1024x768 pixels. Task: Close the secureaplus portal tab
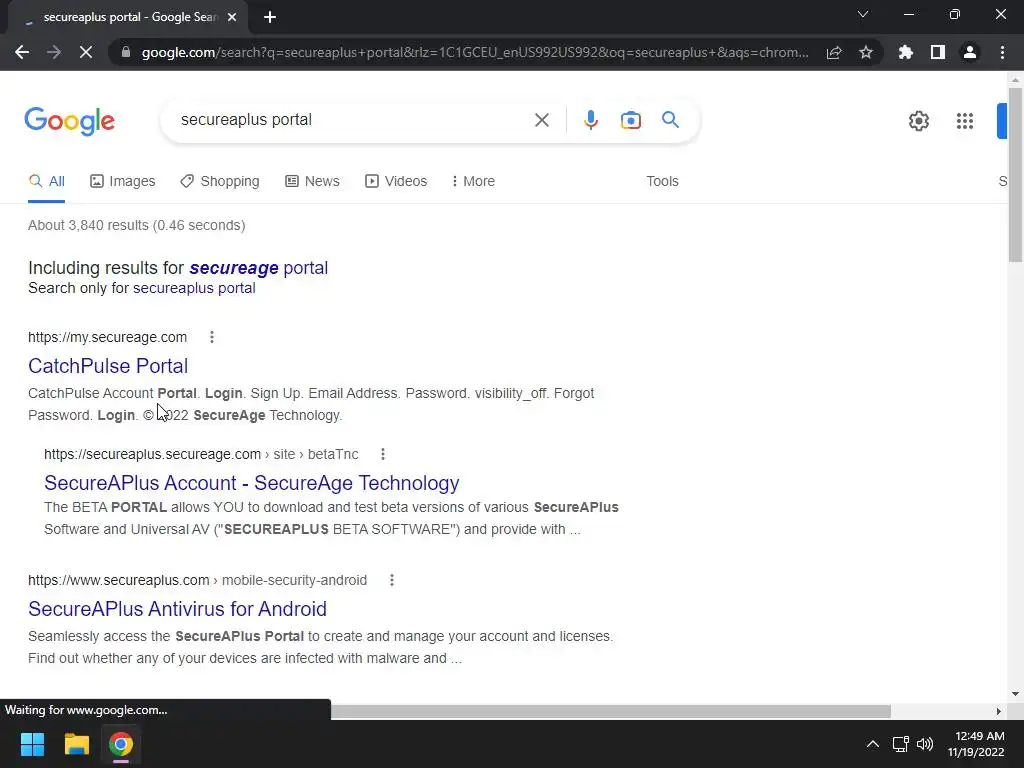pyautogui.click(x=232, y=18)
